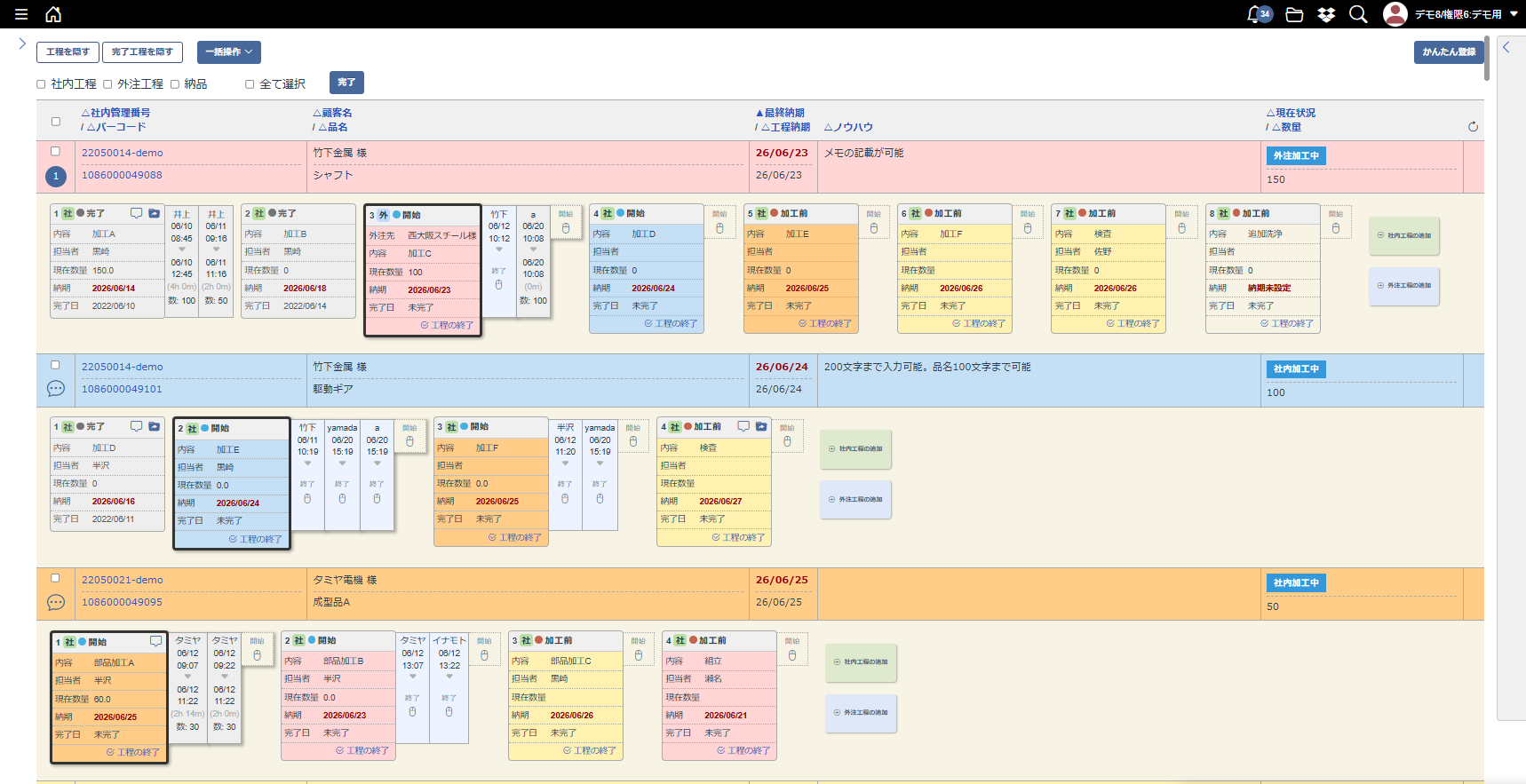The height and width of the screenshot is (784, 1526).
Task: Open notifications bell with 34 badge
Action: coord(1260,14)
